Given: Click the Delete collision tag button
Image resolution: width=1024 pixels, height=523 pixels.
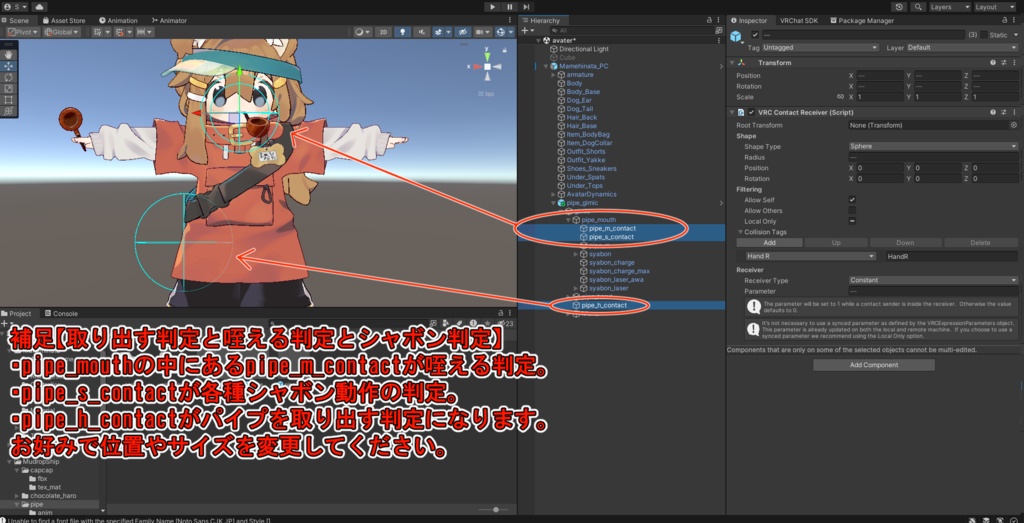Looking at the screenshot, I should (980, 243).
